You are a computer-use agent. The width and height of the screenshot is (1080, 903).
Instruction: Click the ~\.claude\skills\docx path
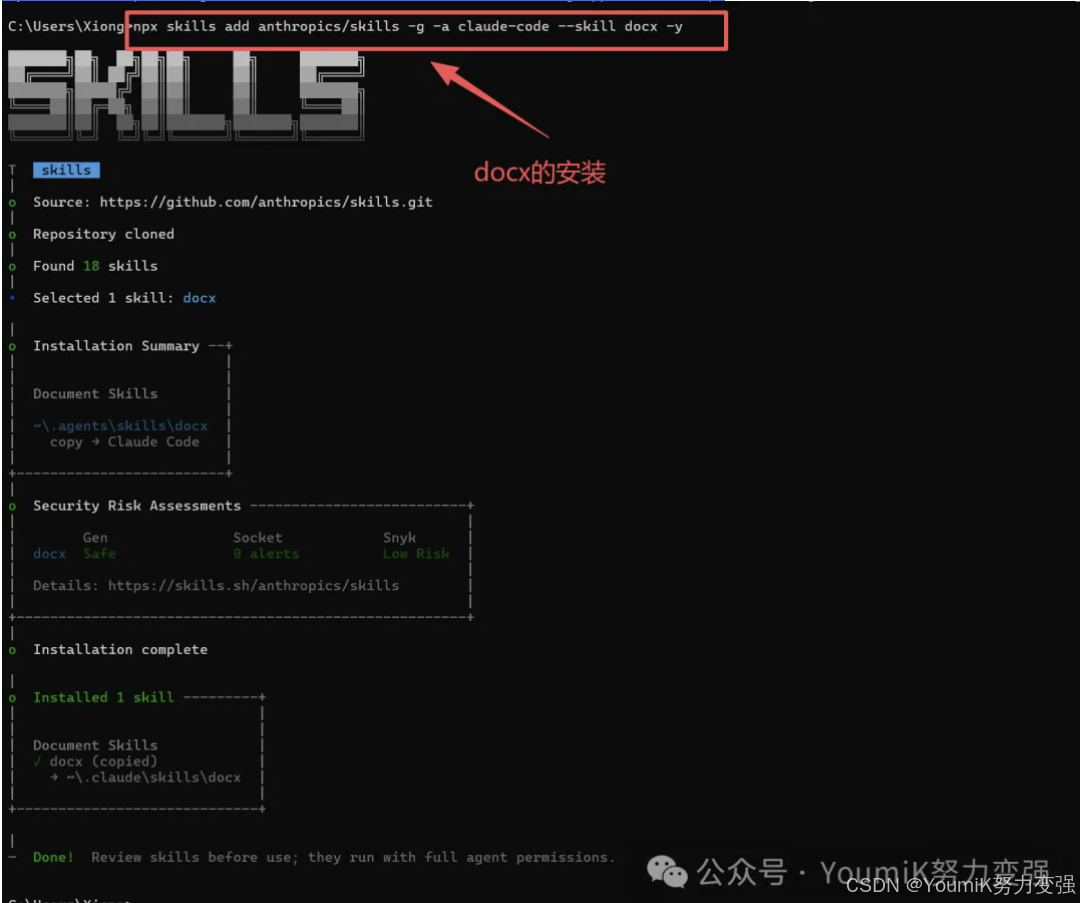pos(154,778)
